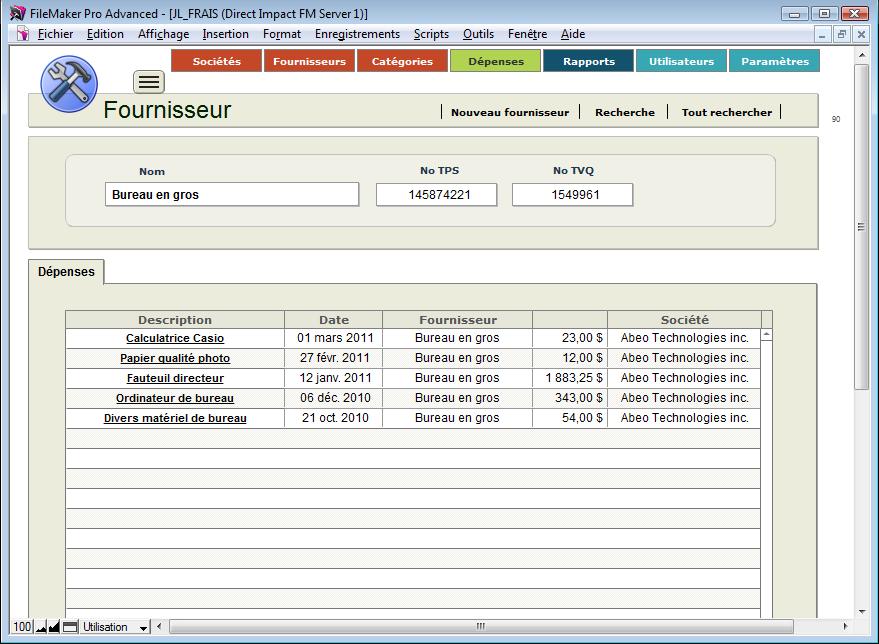Close the inner document window

pos(861,35)
